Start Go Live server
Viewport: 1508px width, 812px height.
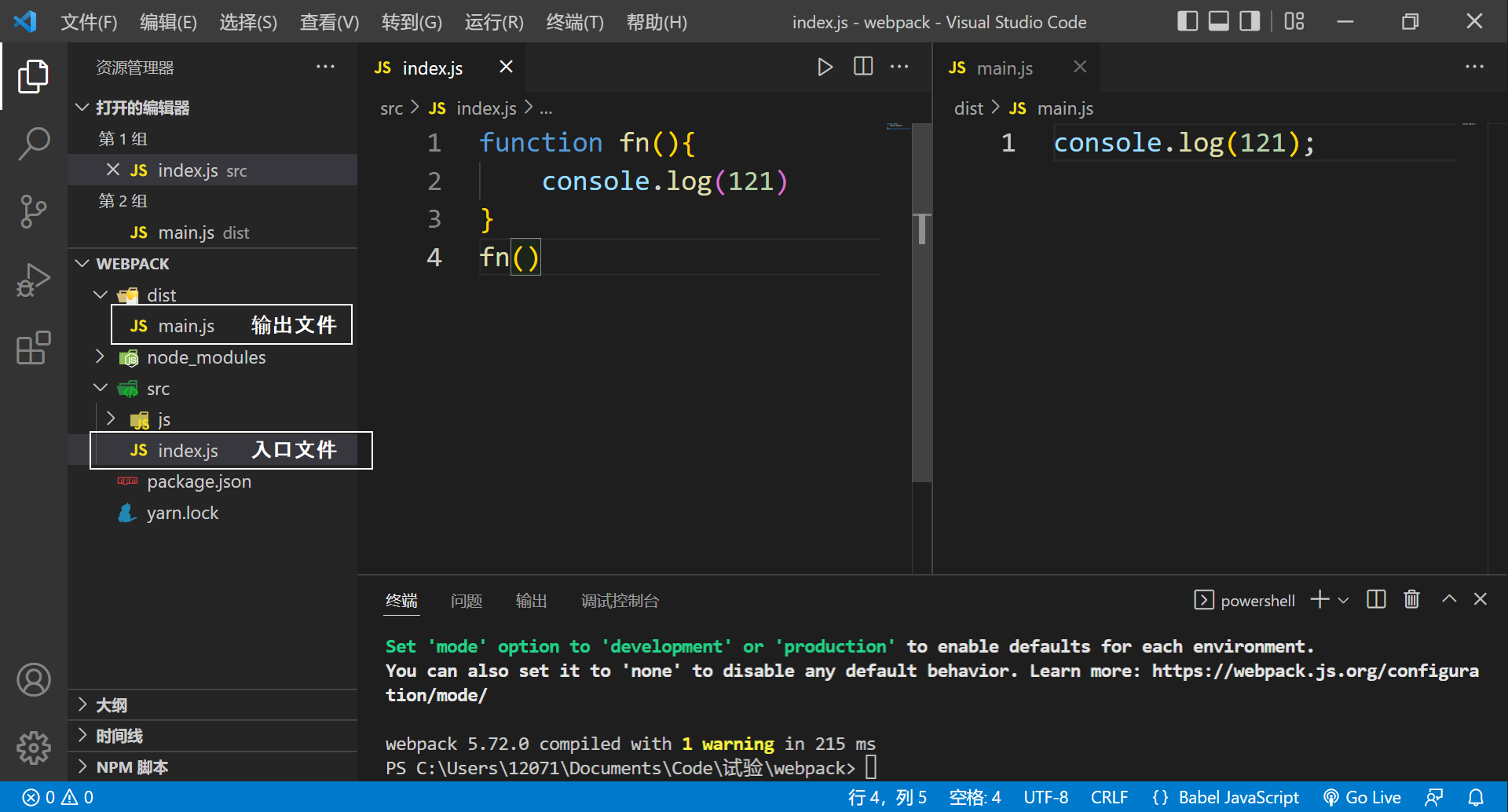tap(1362, 797)
